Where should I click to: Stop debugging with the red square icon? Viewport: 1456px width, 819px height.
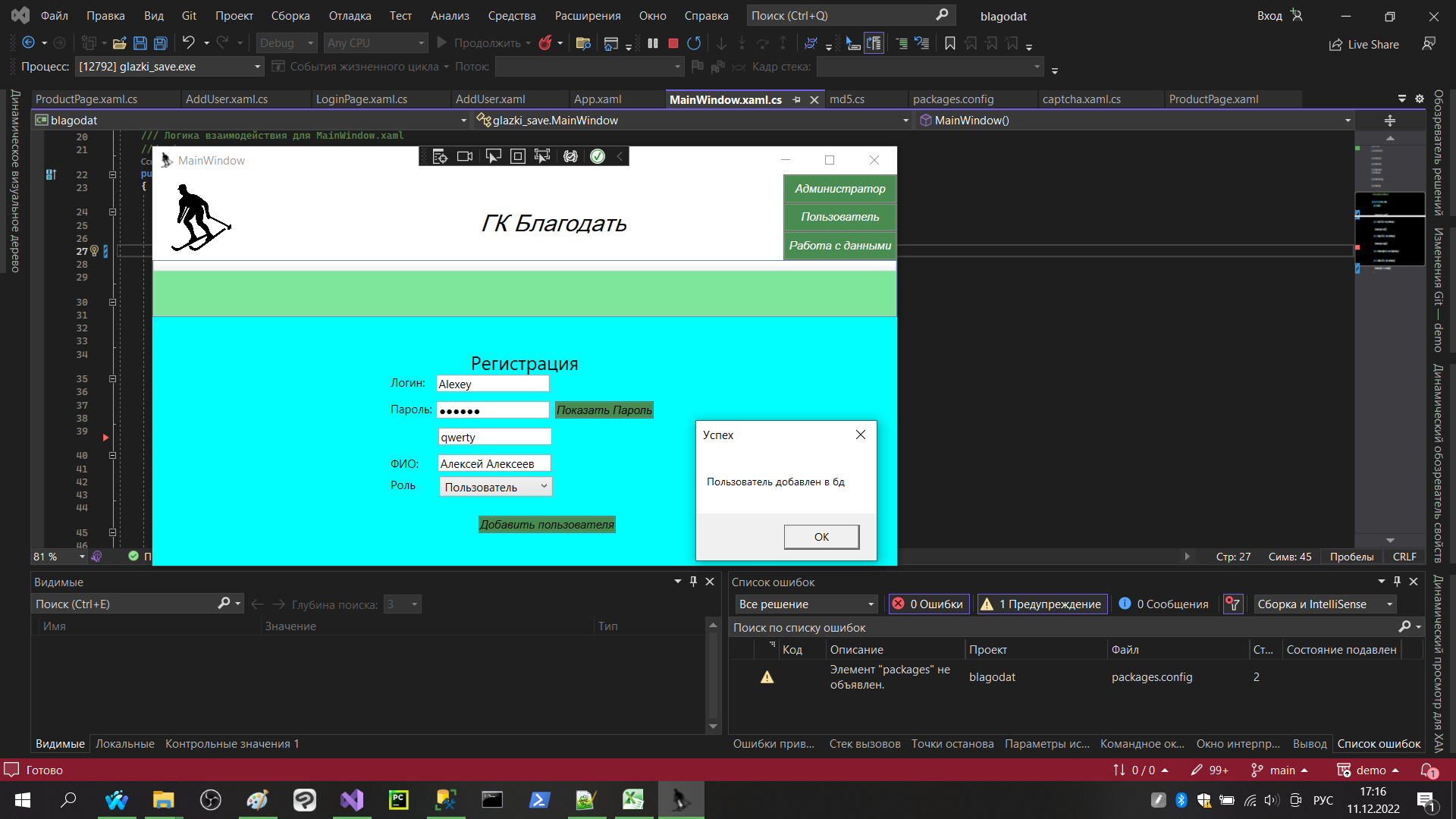672,43
